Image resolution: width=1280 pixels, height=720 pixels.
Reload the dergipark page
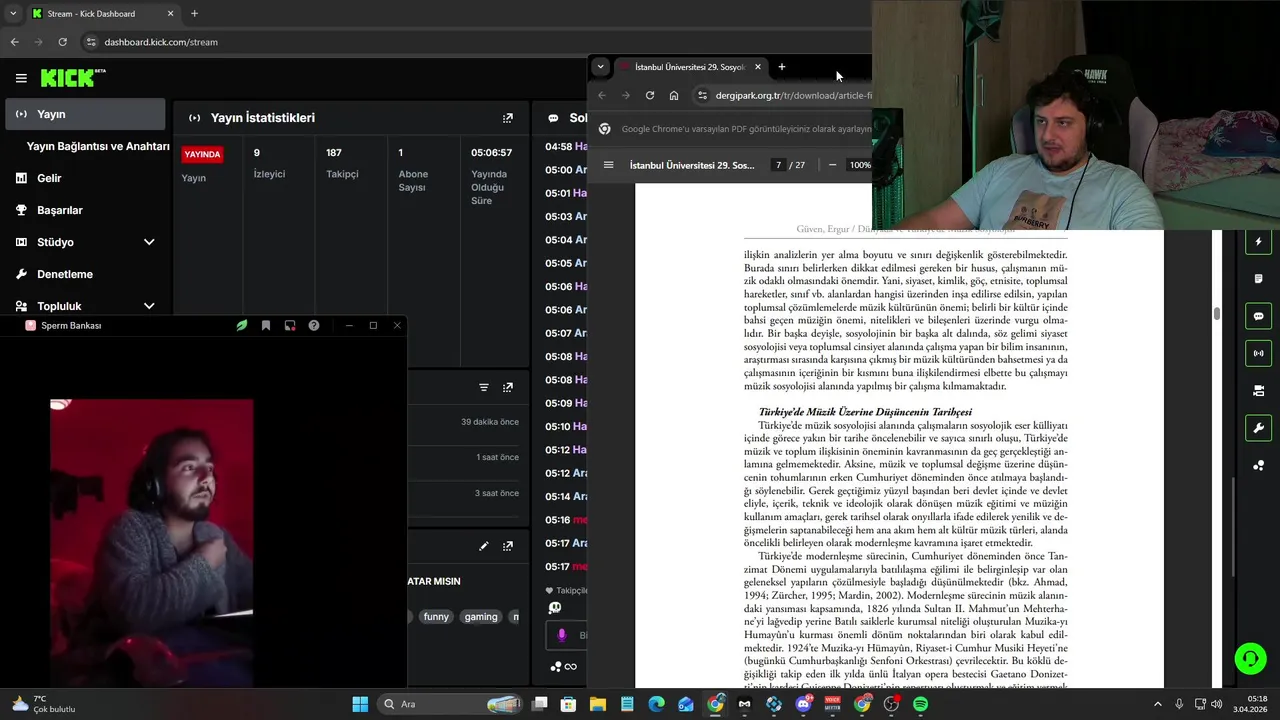[x=650, y=96]
